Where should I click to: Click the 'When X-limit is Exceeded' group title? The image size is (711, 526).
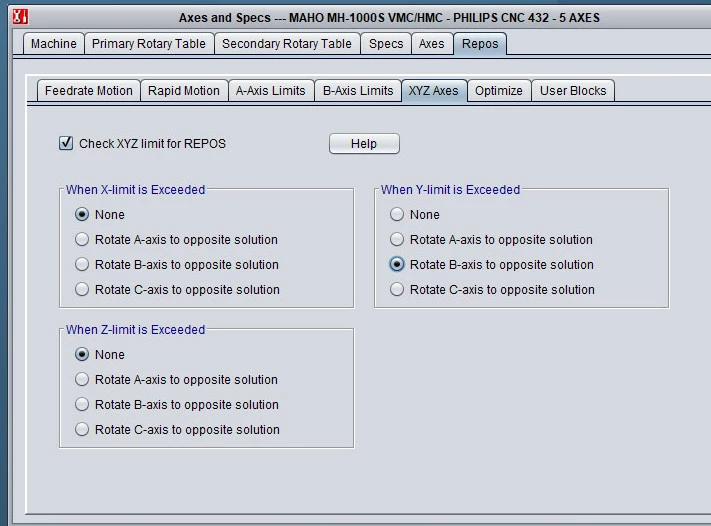[136, 190]
